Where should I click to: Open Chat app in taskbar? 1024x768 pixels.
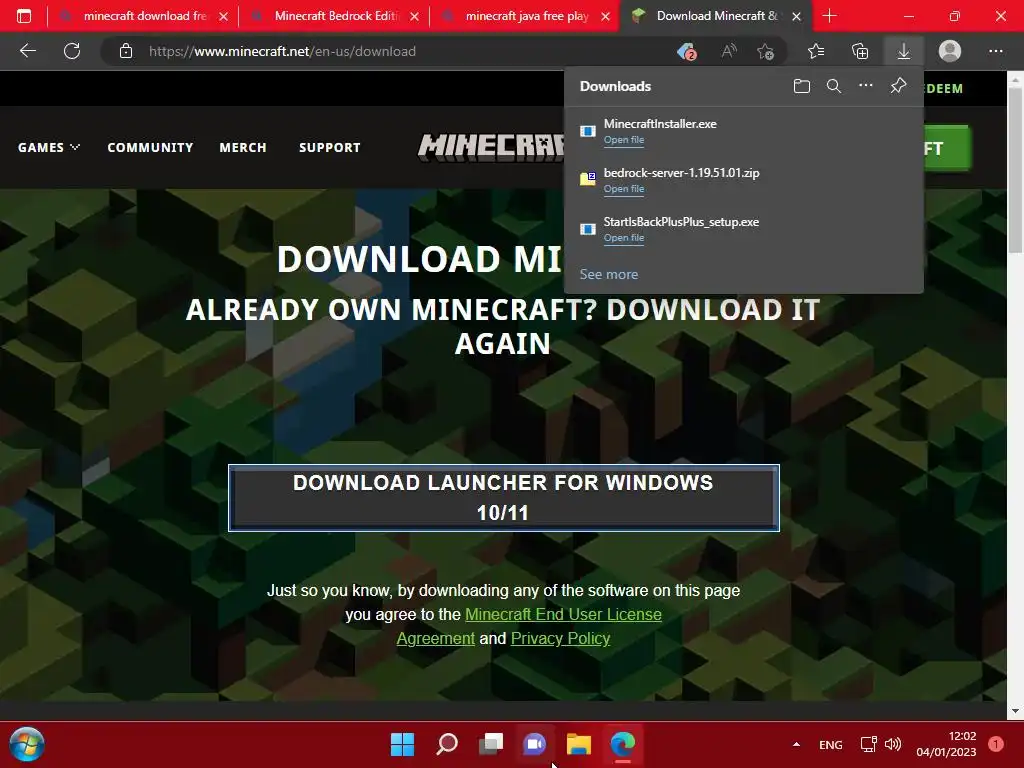[534, 744]
